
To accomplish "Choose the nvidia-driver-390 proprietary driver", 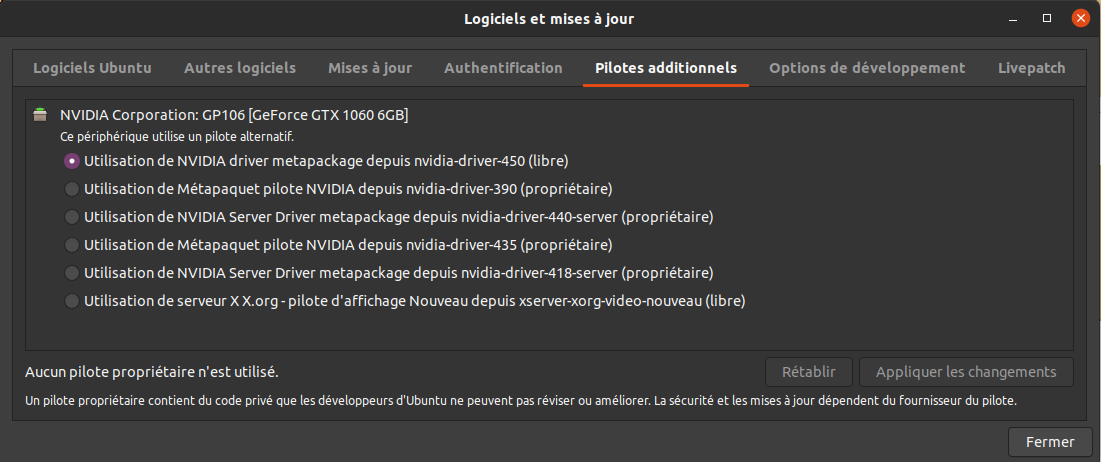I will pos(72,188).
